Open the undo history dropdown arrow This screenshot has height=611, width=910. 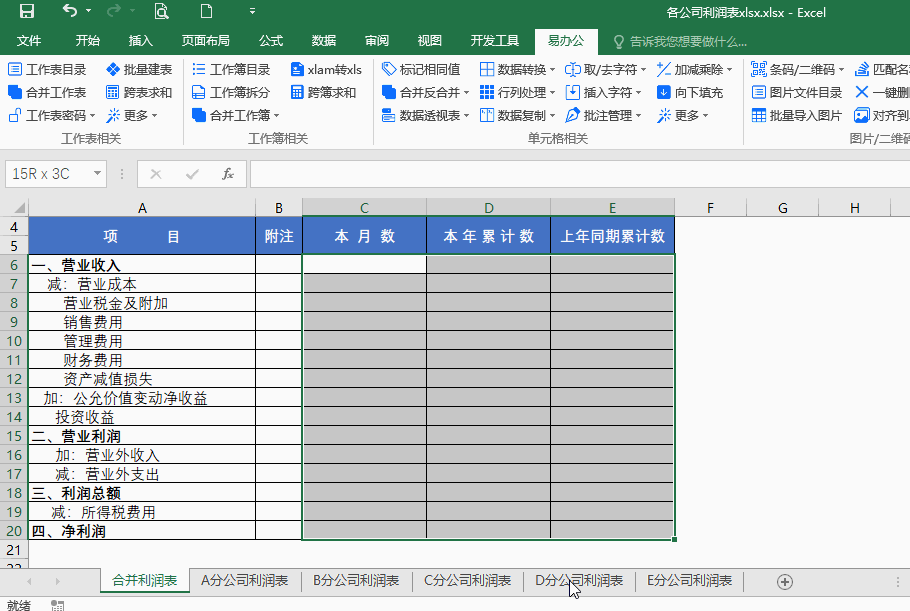click(88, 11)
